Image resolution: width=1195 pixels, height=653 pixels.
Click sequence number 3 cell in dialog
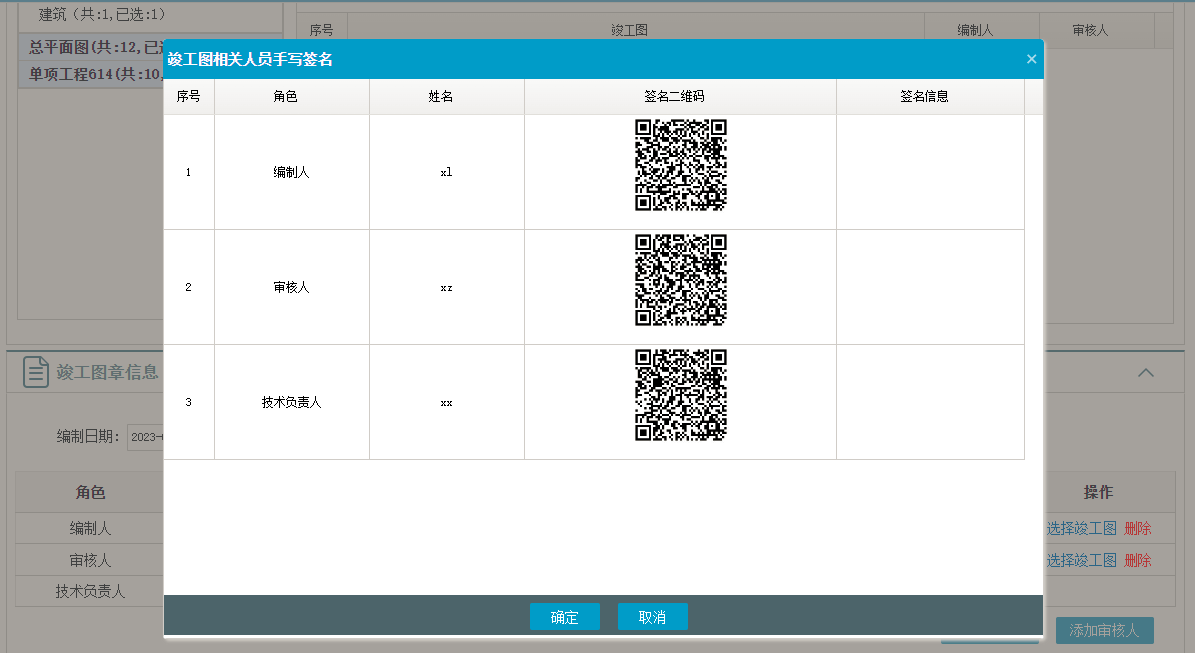[188, 402]
